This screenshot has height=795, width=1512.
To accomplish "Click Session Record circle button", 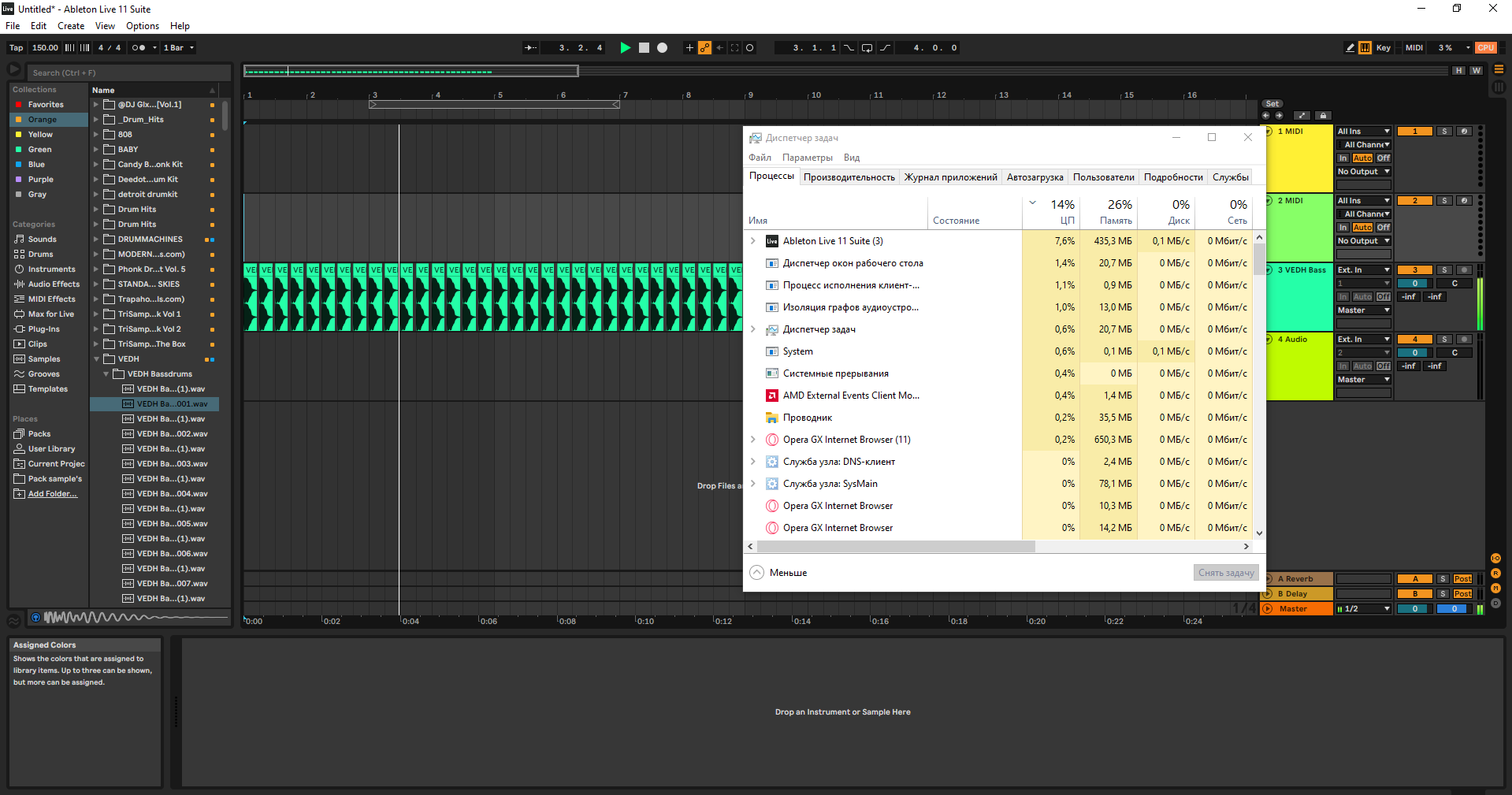I will (750, 48).
